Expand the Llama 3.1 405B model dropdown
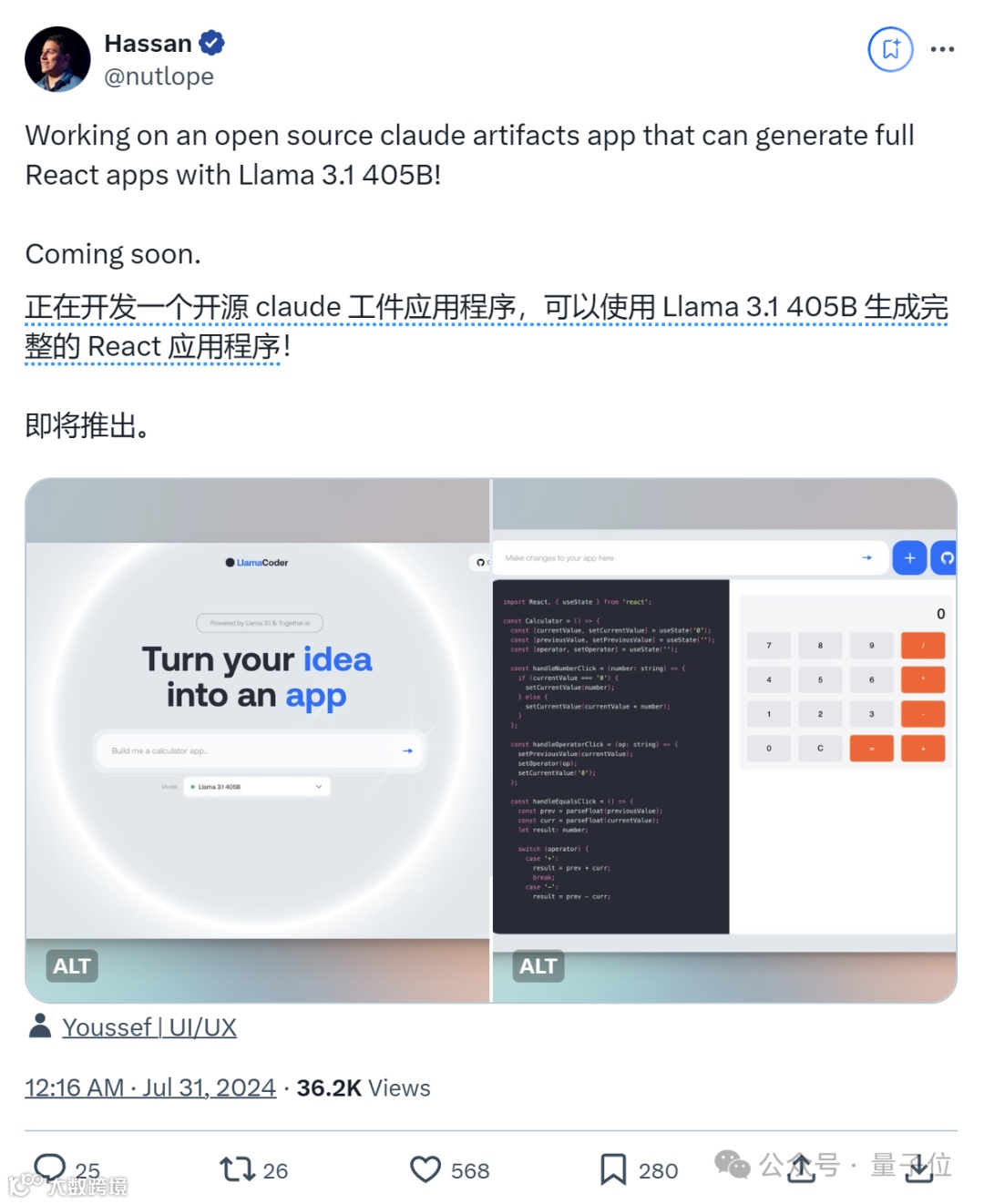The height and width of the screenshot is (1204, 984). pyautogui.click(x=256, y=787)
